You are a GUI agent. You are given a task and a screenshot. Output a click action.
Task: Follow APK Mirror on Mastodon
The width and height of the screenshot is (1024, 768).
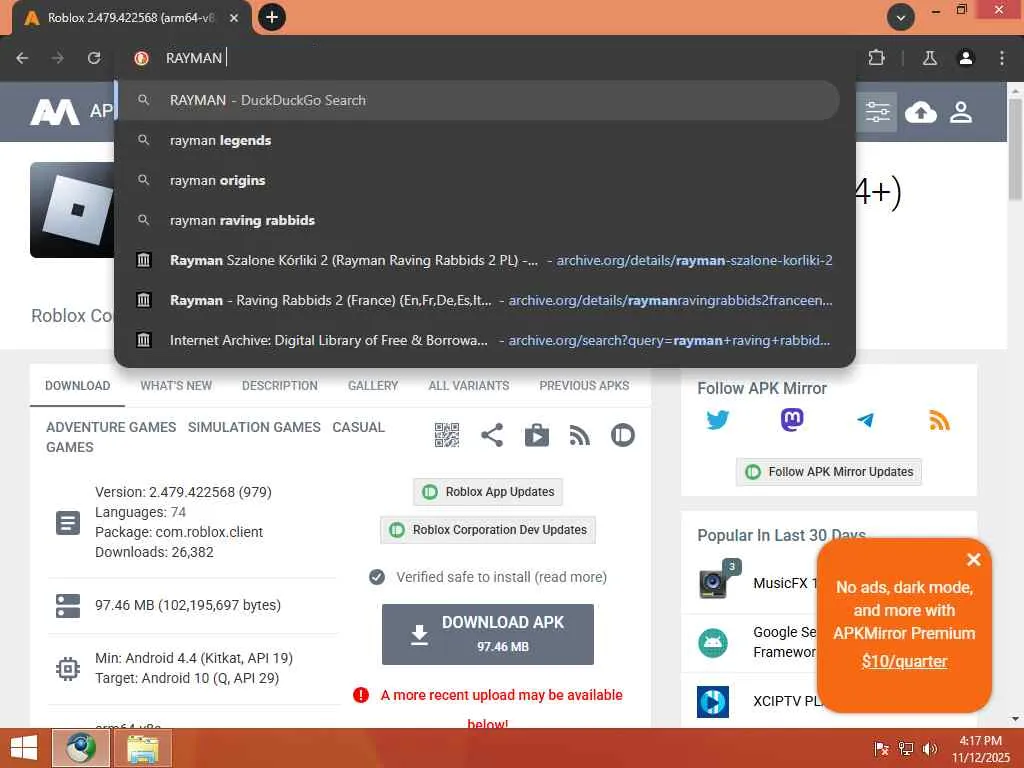[792, 419]
